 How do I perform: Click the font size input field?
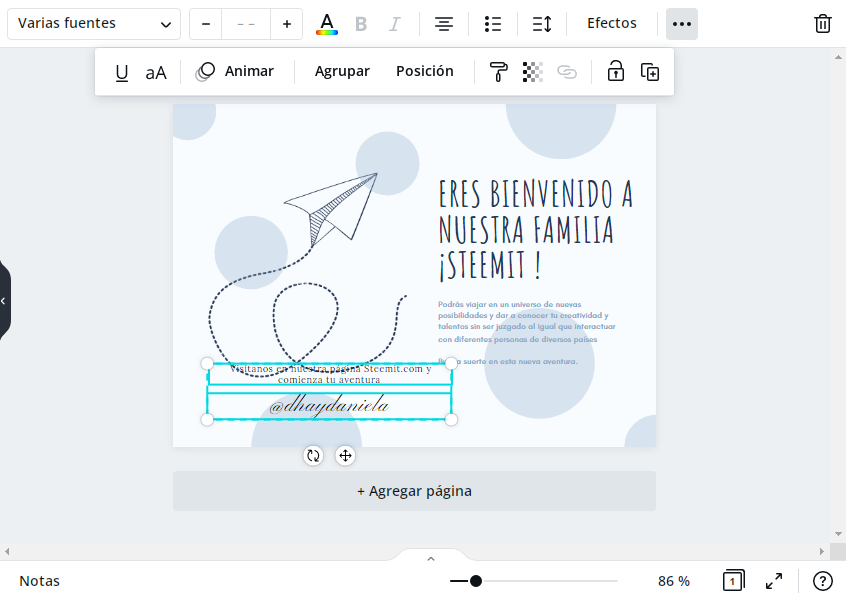click(x=246, y=24)
